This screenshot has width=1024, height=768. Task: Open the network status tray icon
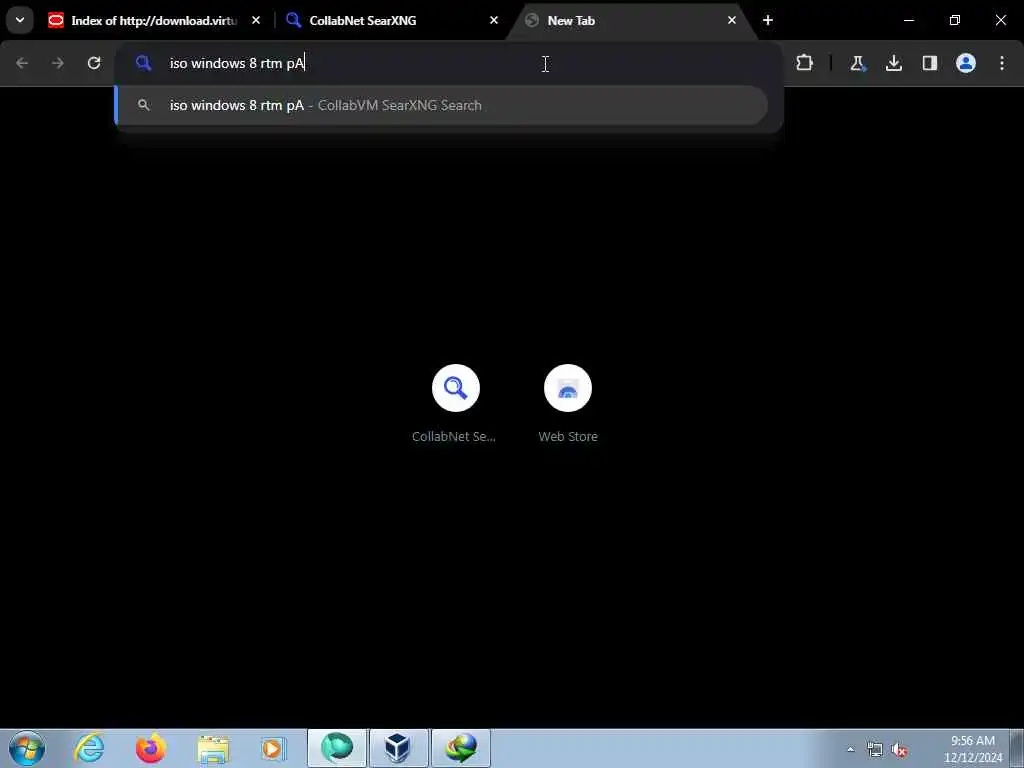pos(874,750)
